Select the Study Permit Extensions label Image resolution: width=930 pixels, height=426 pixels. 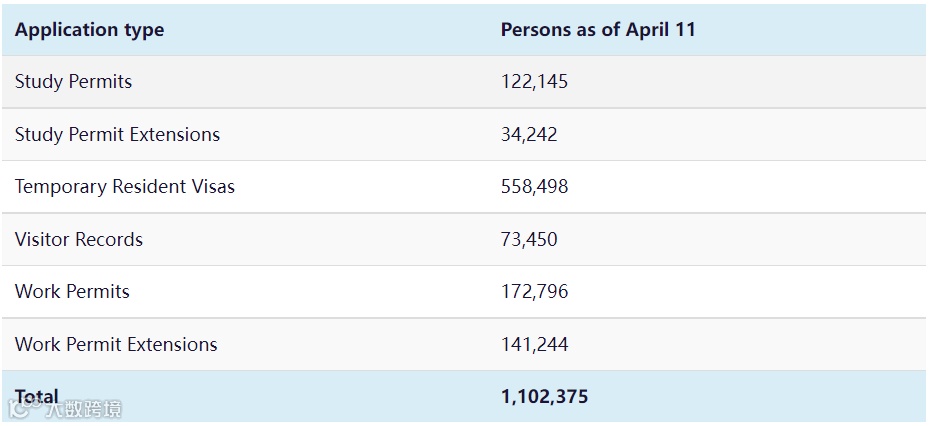point(117,135)
